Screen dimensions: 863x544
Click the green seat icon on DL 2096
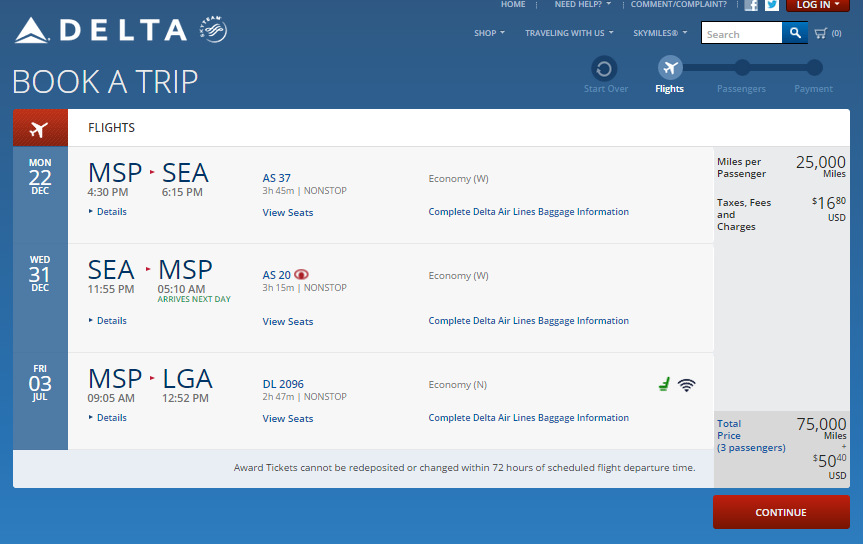(664, 384)
